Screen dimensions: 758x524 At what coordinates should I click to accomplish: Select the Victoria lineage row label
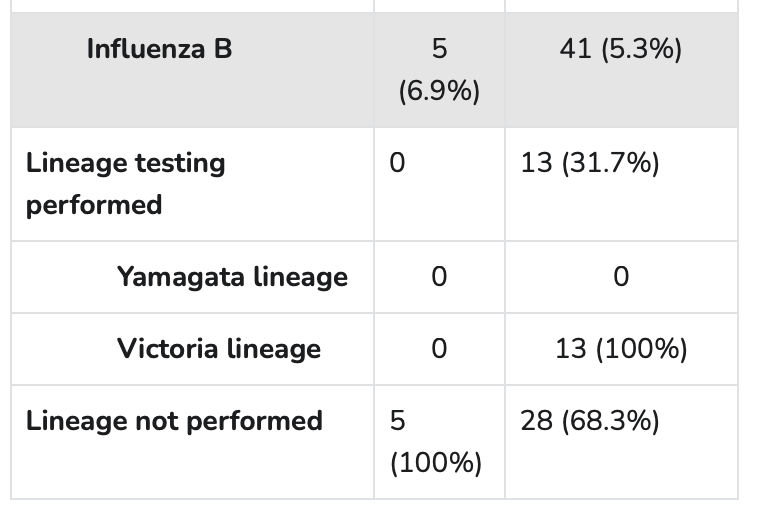[x=219, y=348]
